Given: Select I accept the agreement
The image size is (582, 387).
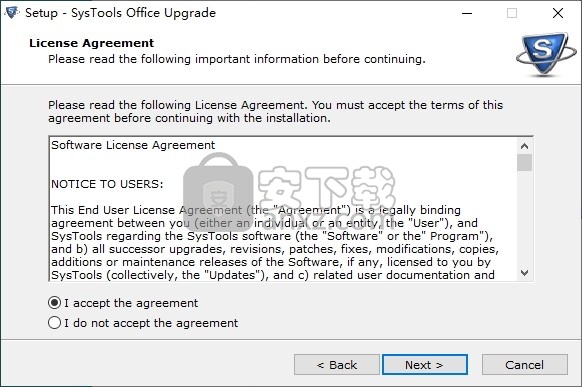Looking at the screenshot, I should pos(55,303).
